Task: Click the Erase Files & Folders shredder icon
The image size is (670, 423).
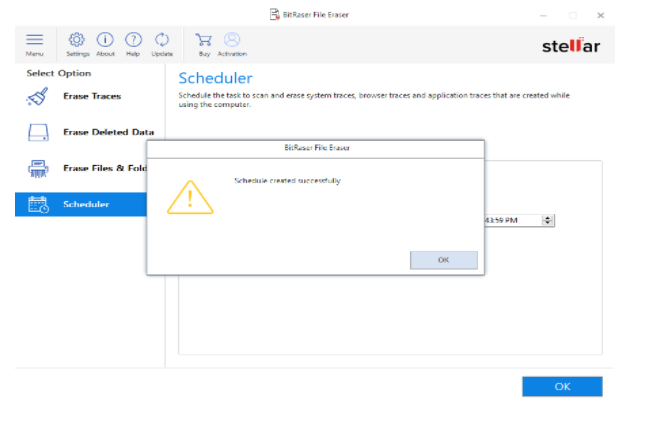Action: tap(38, 168)
